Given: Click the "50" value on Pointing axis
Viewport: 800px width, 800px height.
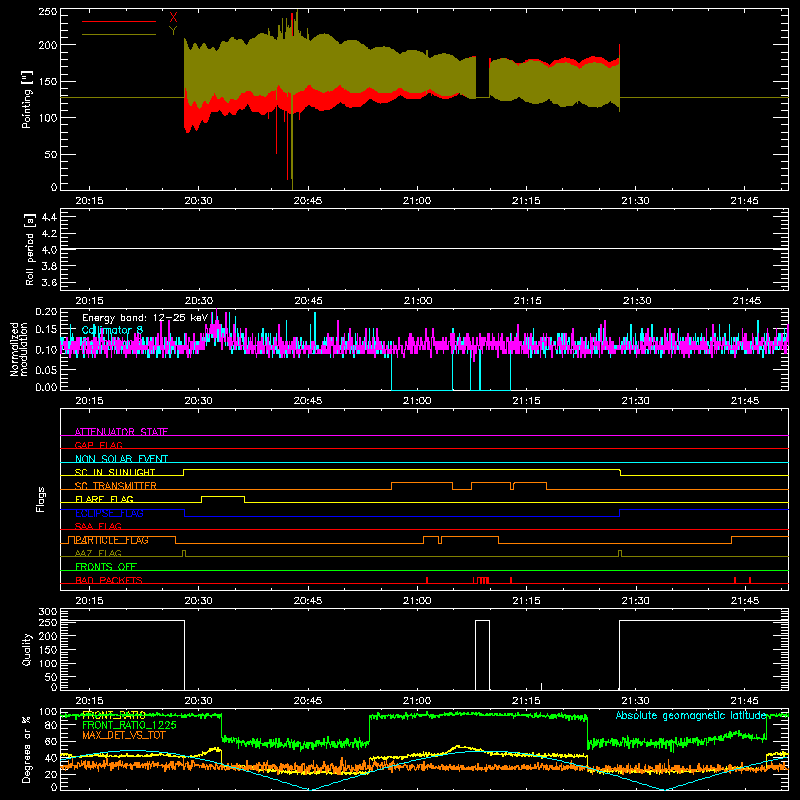Looking at the screenshot, I should tap(51, 155).
